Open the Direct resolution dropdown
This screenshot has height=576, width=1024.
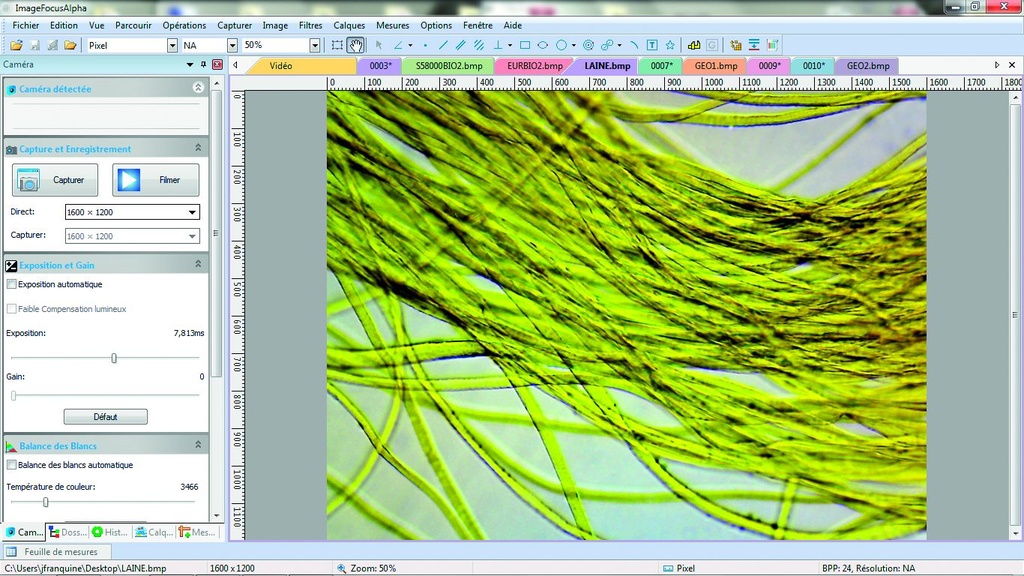pos(194,212)
